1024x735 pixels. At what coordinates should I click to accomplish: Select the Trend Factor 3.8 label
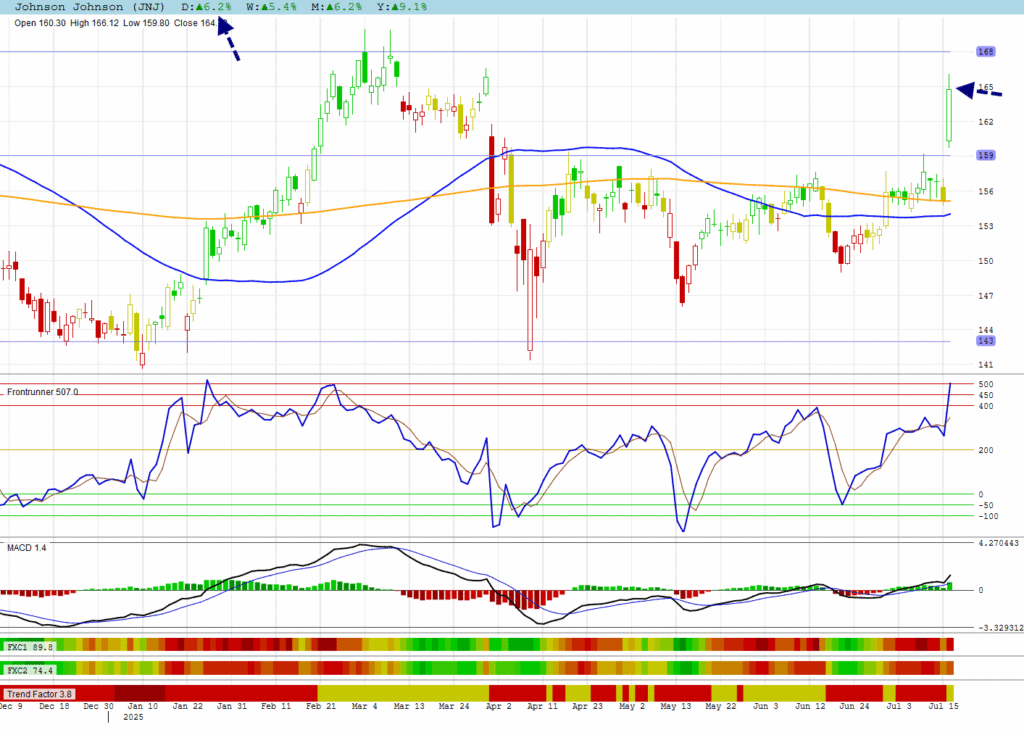[x=39, y=694]
